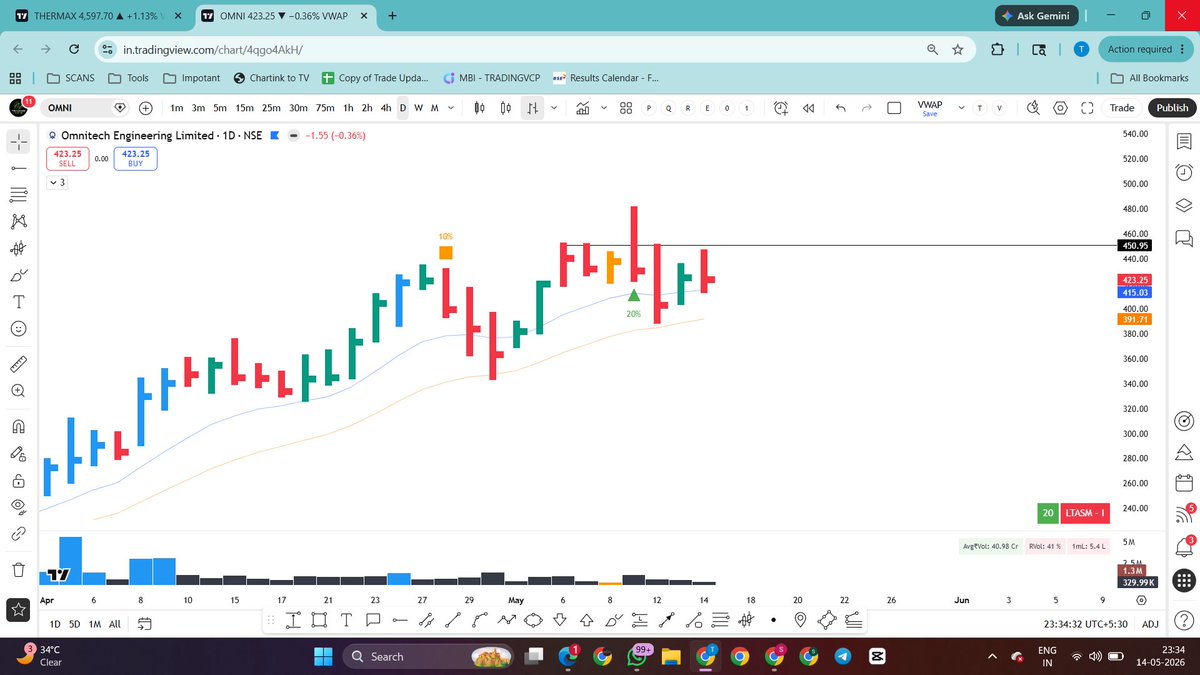Click the VWAP layout name button
This screenshot has height=675, width=1200.
click(x=930, y=108)
